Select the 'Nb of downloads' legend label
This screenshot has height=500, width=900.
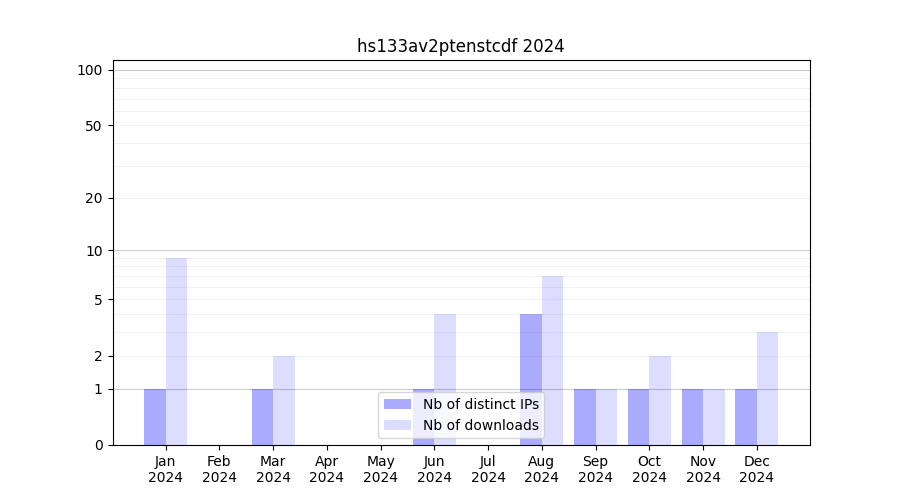(x=480, y=425)
